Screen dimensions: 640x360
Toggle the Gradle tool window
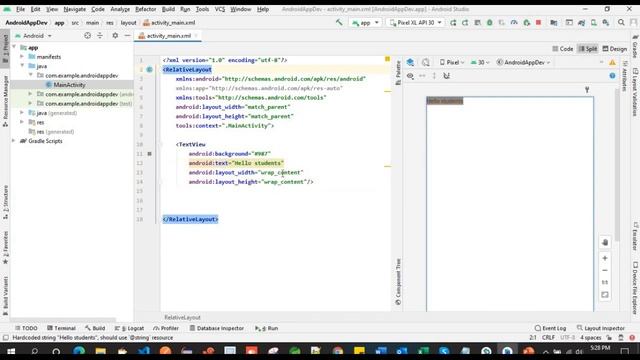tap(635, 46)
